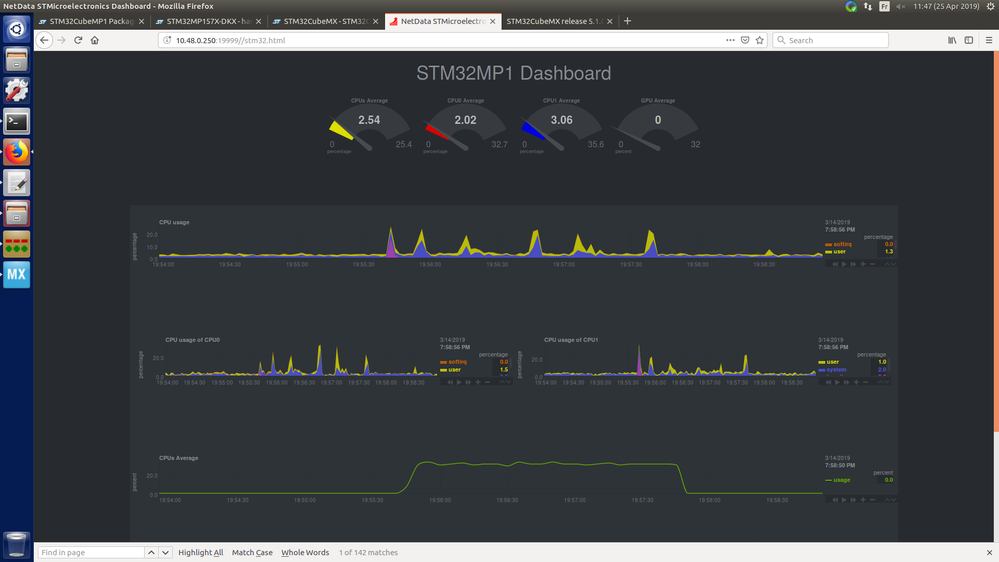Play the CPU usage chart
This screenshot has width=999, height=562.
[844, 264]
